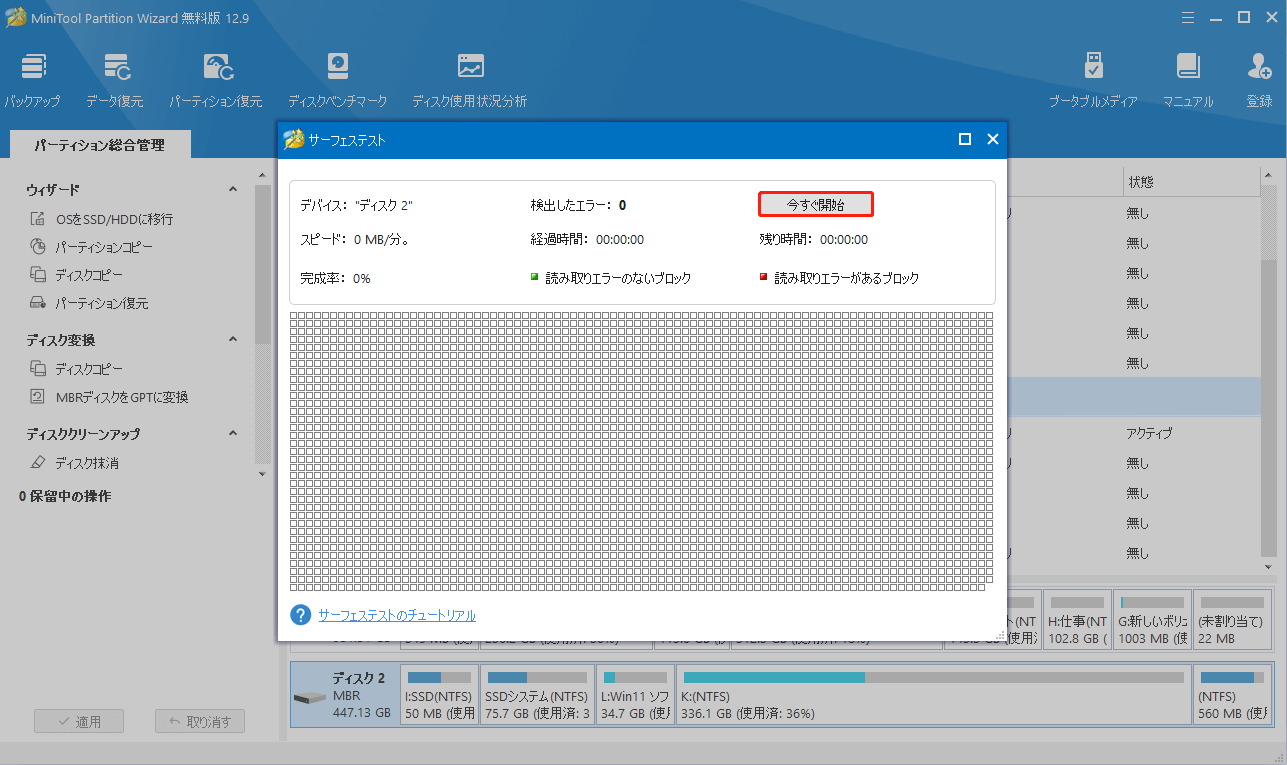Close the サーフェステスト dialog

[993, 140]
